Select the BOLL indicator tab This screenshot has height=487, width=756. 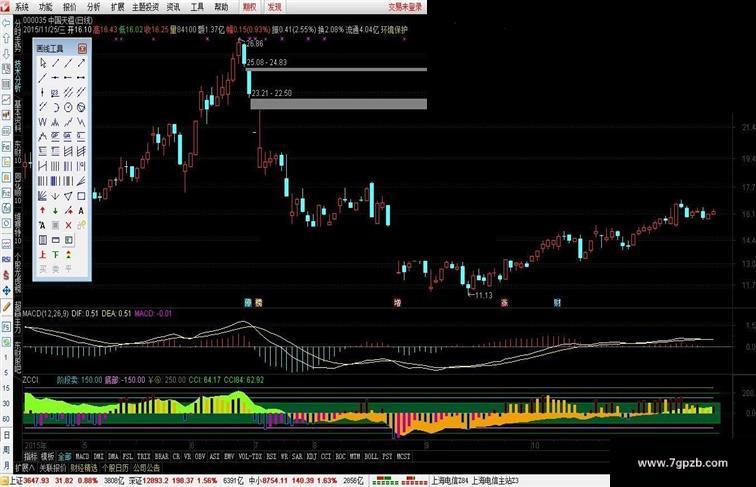point(371,456)
